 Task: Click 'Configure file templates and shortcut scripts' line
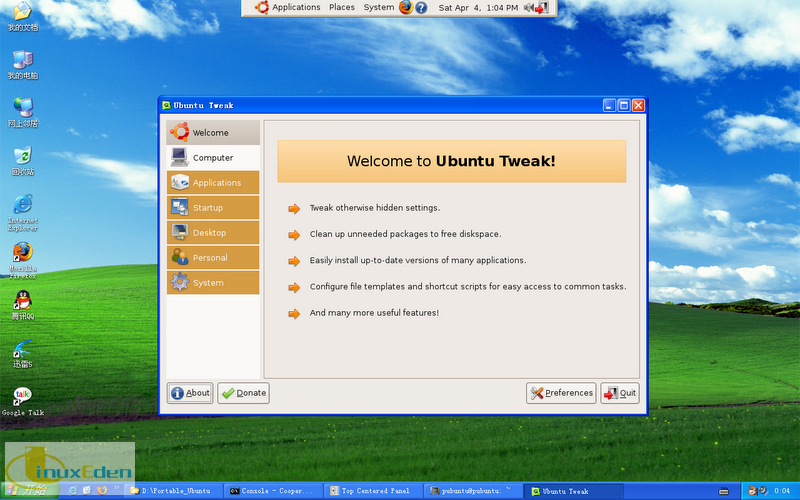[x=468, y=287]
